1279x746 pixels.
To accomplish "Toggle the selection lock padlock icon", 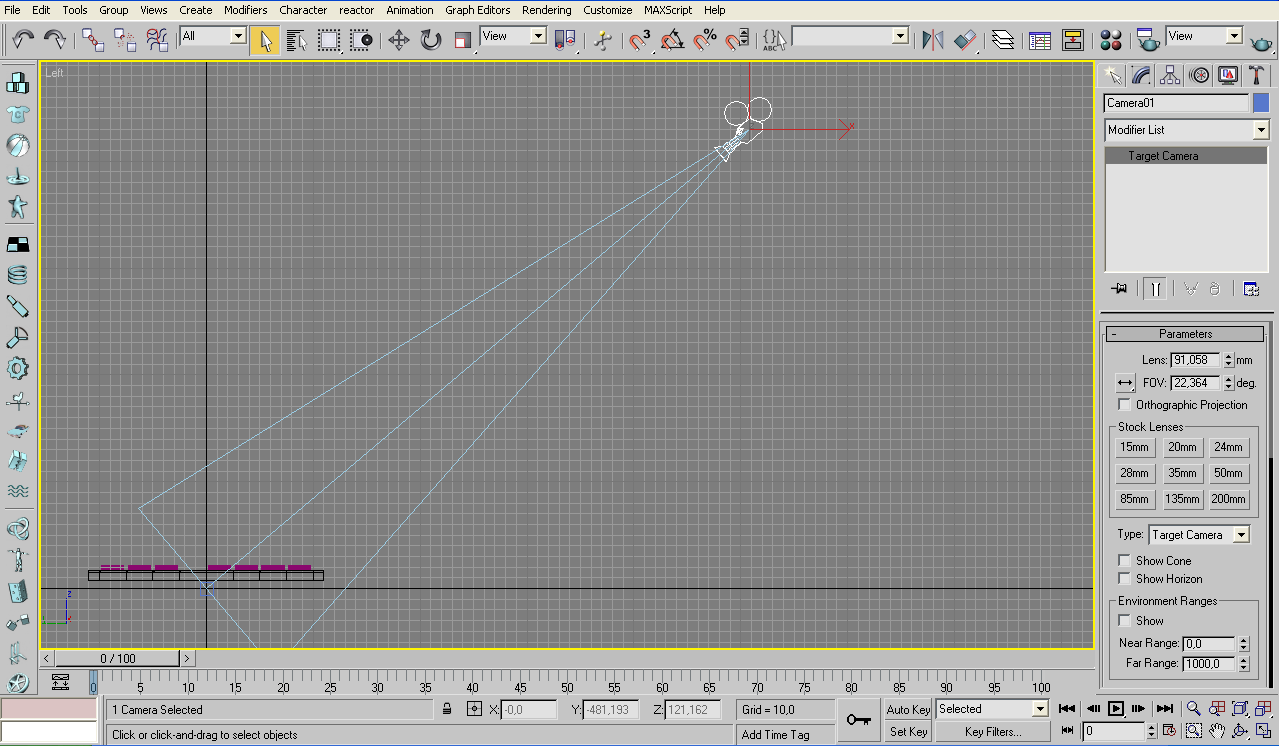I will (x=447, y=710).
